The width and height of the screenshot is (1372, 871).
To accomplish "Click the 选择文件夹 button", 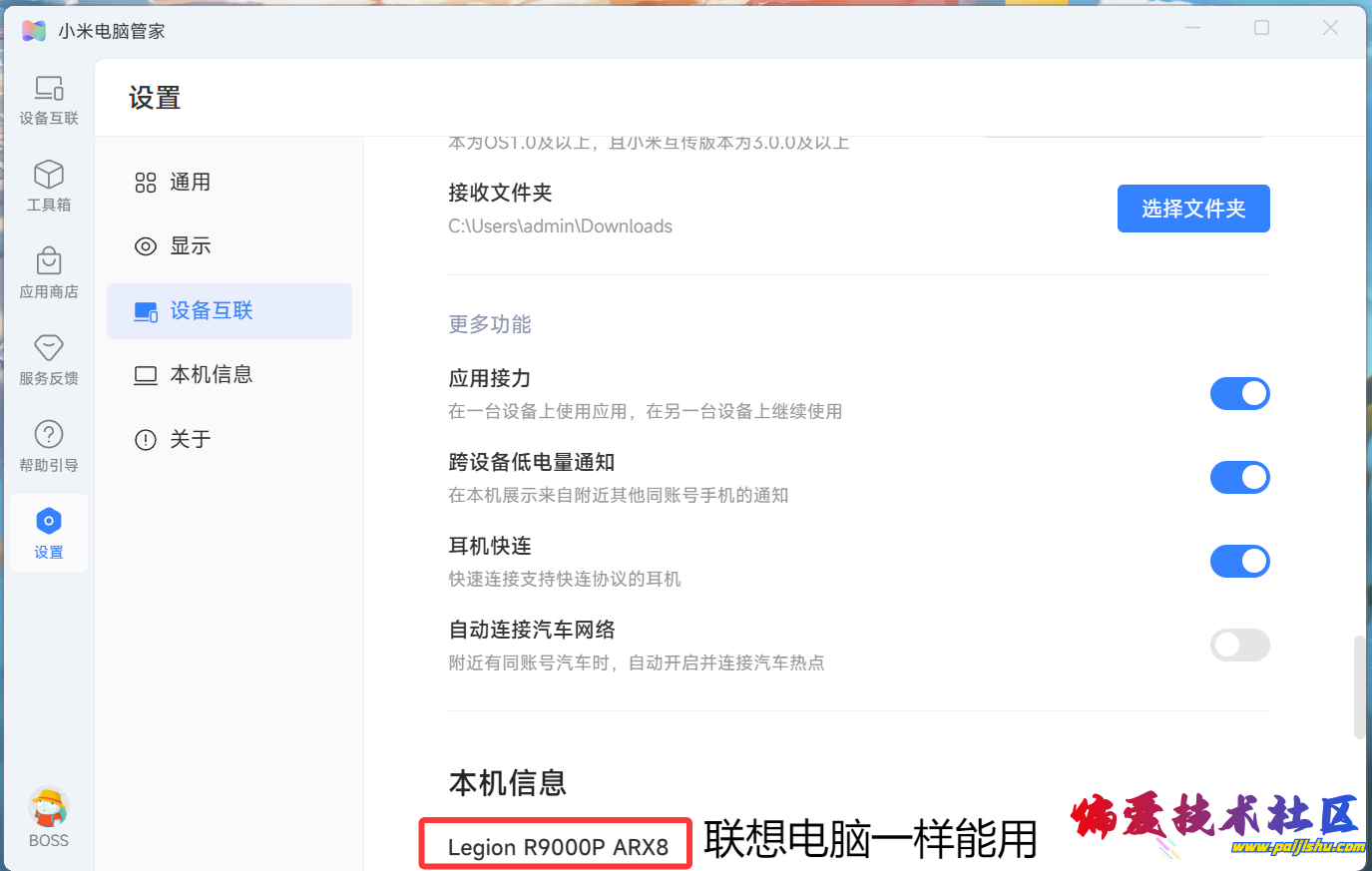I will pos(1192,209).
